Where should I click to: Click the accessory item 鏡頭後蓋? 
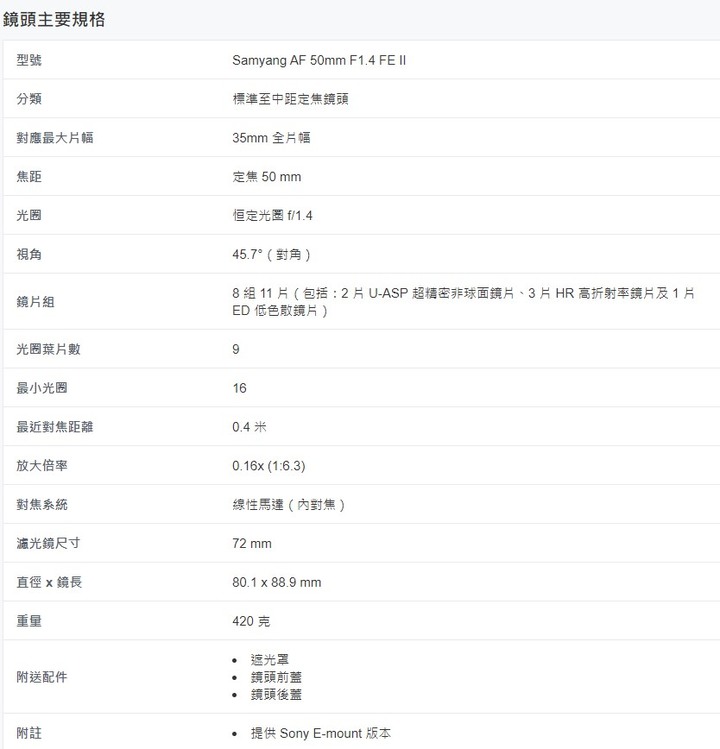pos(276,694)
